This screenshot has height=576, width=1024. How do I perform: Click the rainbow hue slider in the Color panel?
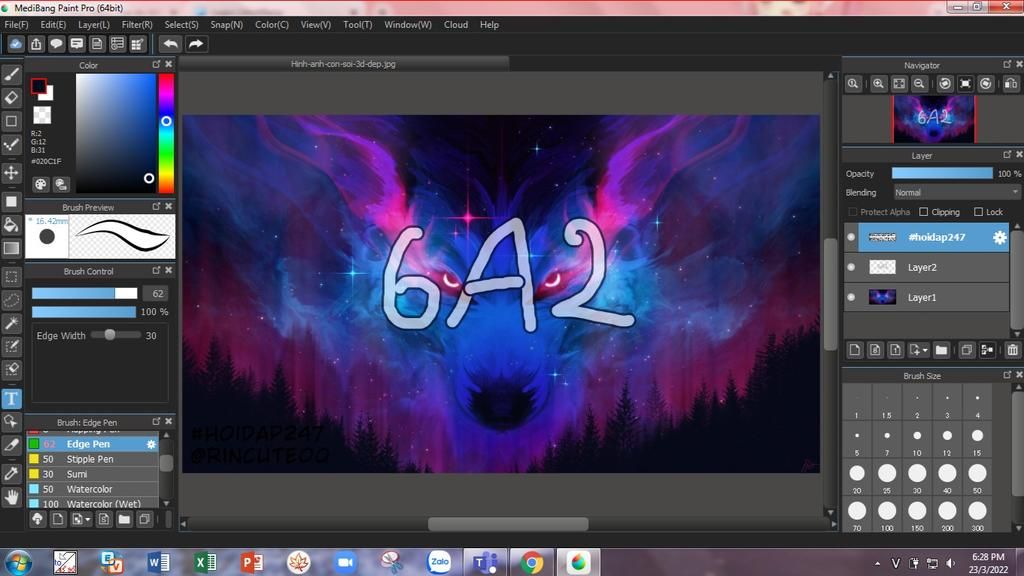[167, 133]
